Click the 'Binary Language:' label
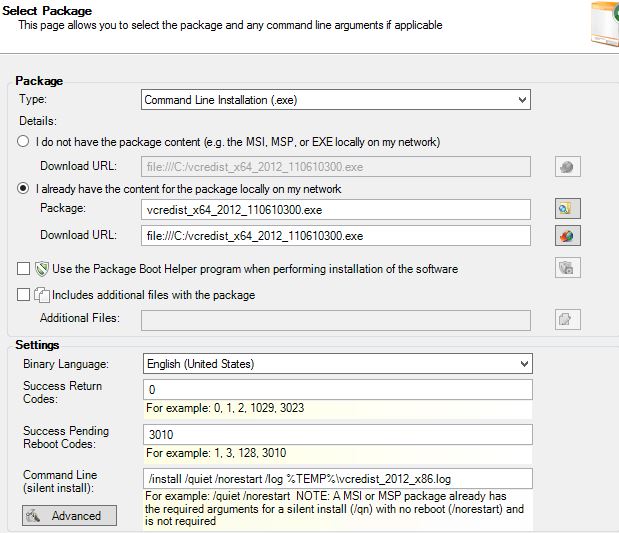Image resolution: width=619 pixels, height=533 pixels. tap(66, 364)
